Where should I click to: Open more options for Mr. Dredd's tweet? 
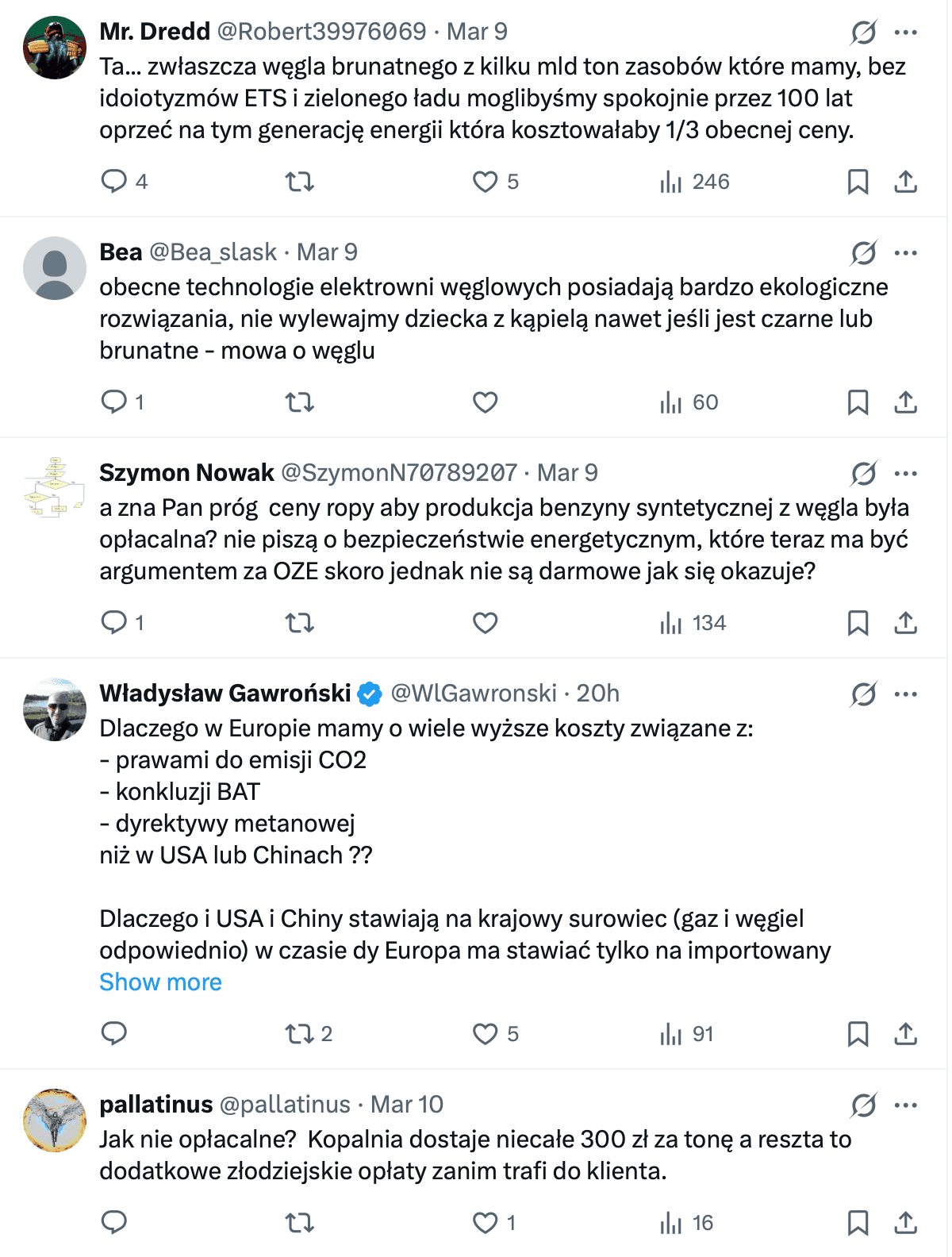[x=905, y=33]
